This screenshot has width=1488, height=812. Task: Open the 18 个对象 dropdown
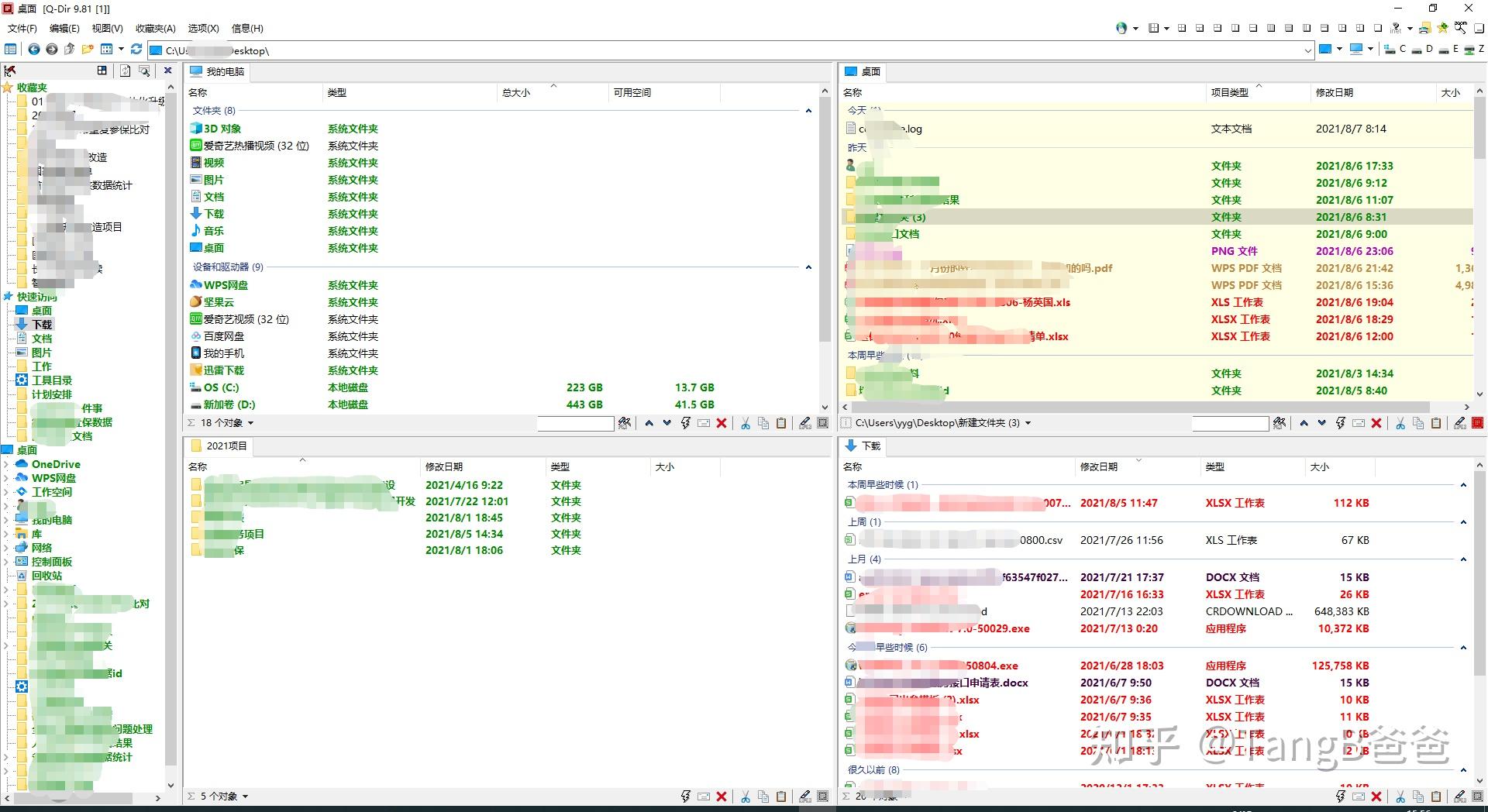[250, 423]
